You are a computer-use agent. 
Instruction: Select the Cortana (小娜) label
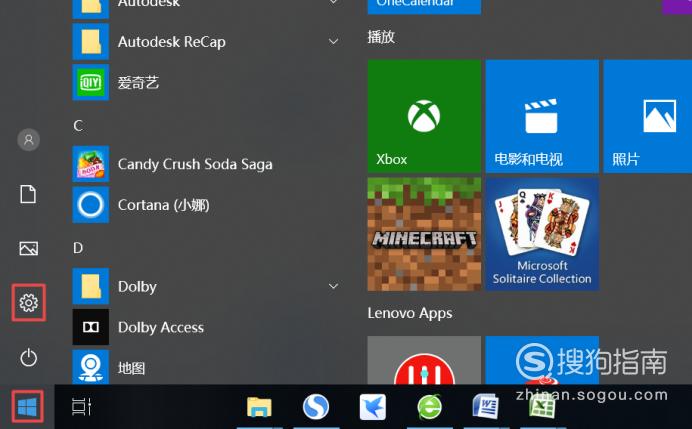point(164,205)
